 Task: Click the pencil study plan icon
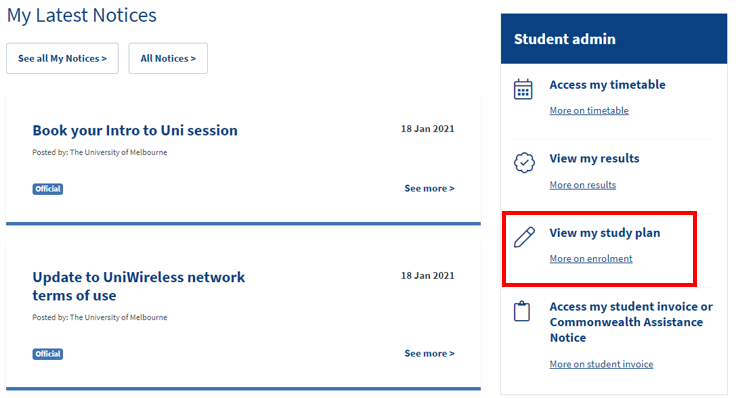point(524,237)
